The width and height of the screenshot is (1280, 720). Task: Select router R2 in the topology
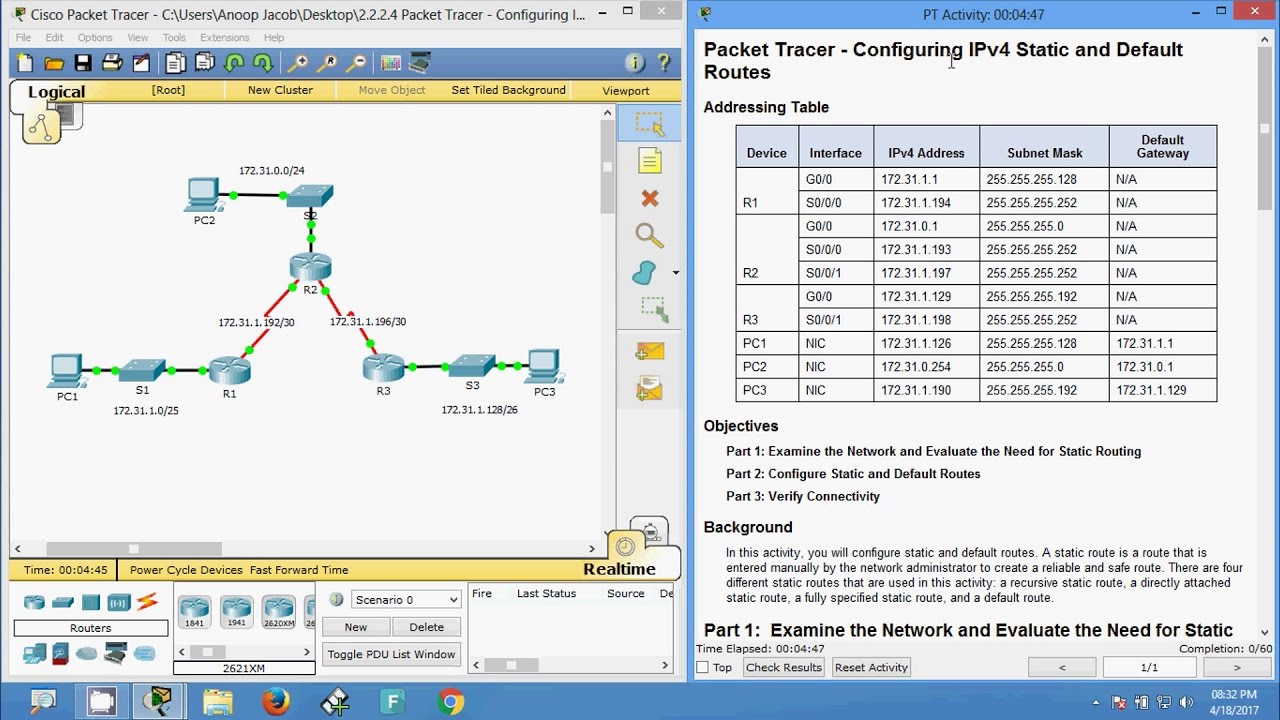tap(310, 268)
